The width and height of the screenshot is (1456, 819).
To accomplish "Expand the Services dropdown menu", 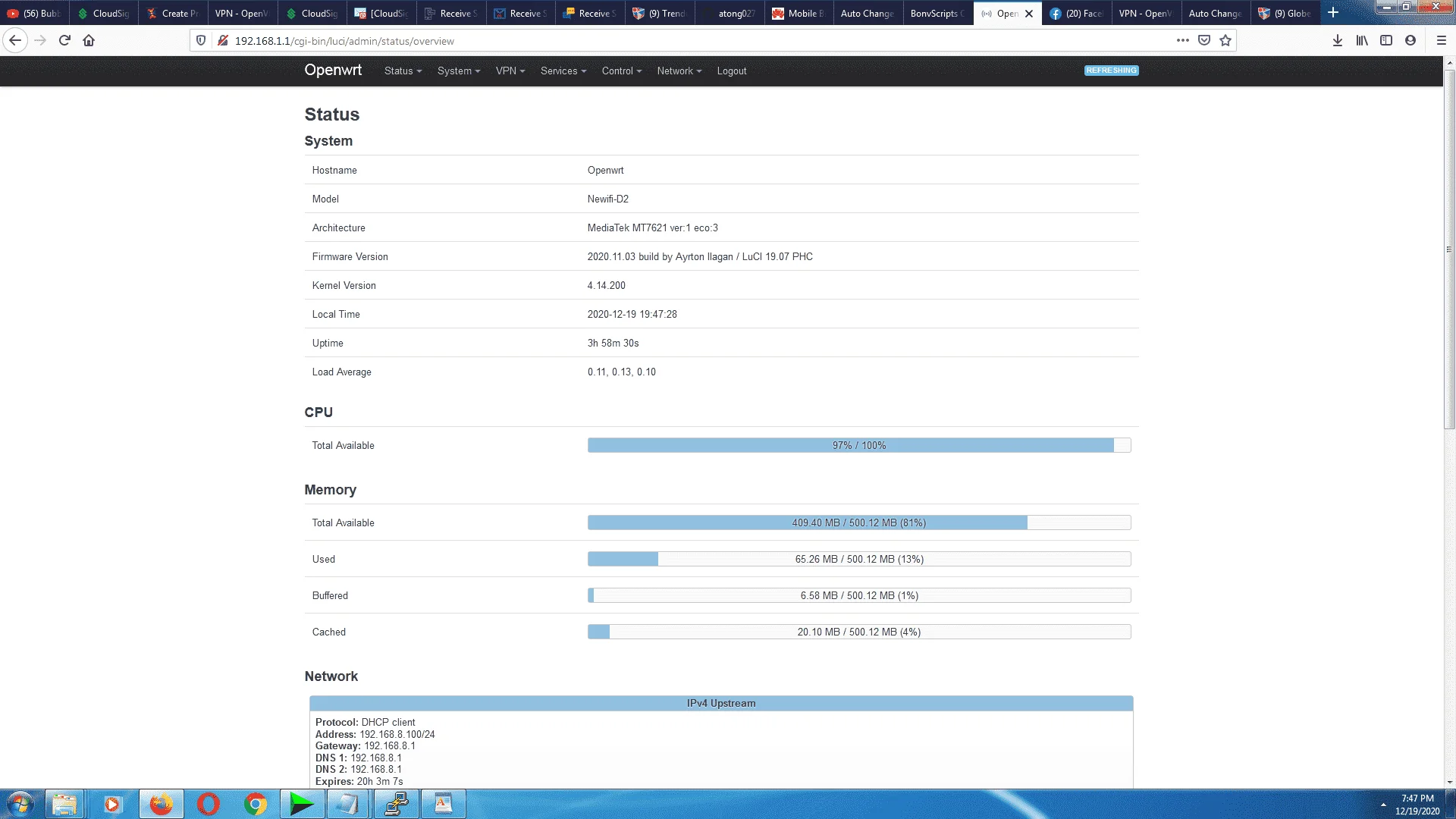I will [x=563, y=71].
